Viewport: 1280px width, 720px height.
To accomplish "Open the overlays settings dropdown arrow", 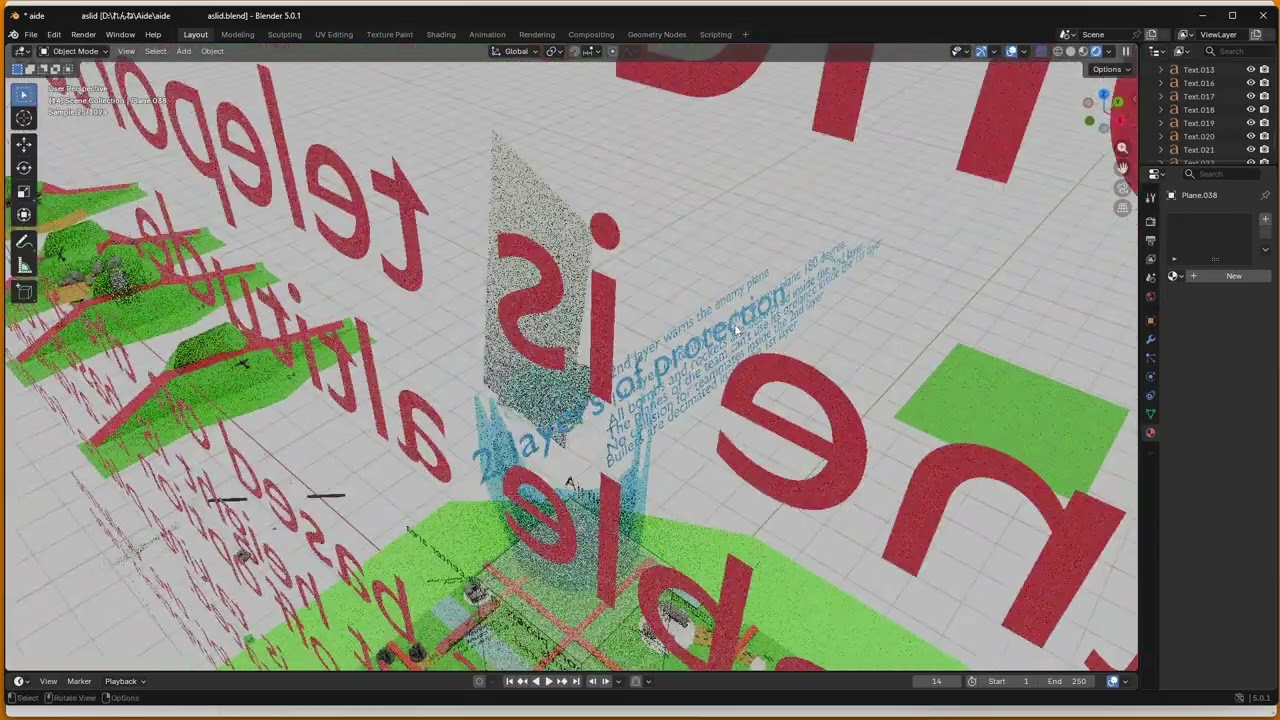I will (x=1024, y=51).
